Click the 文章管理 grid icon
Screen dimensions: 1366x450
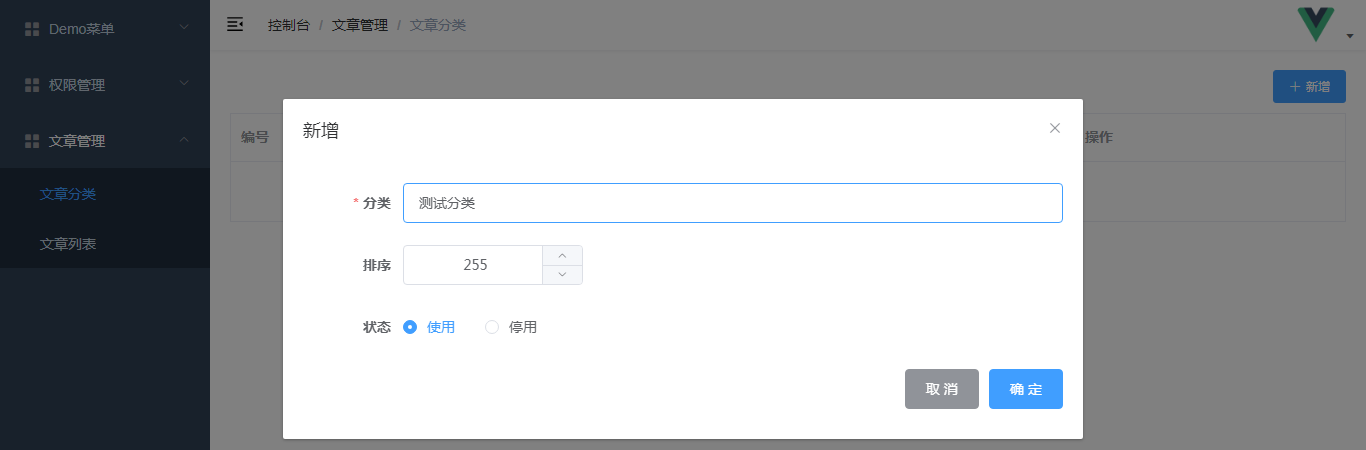(x=32, y=141)
